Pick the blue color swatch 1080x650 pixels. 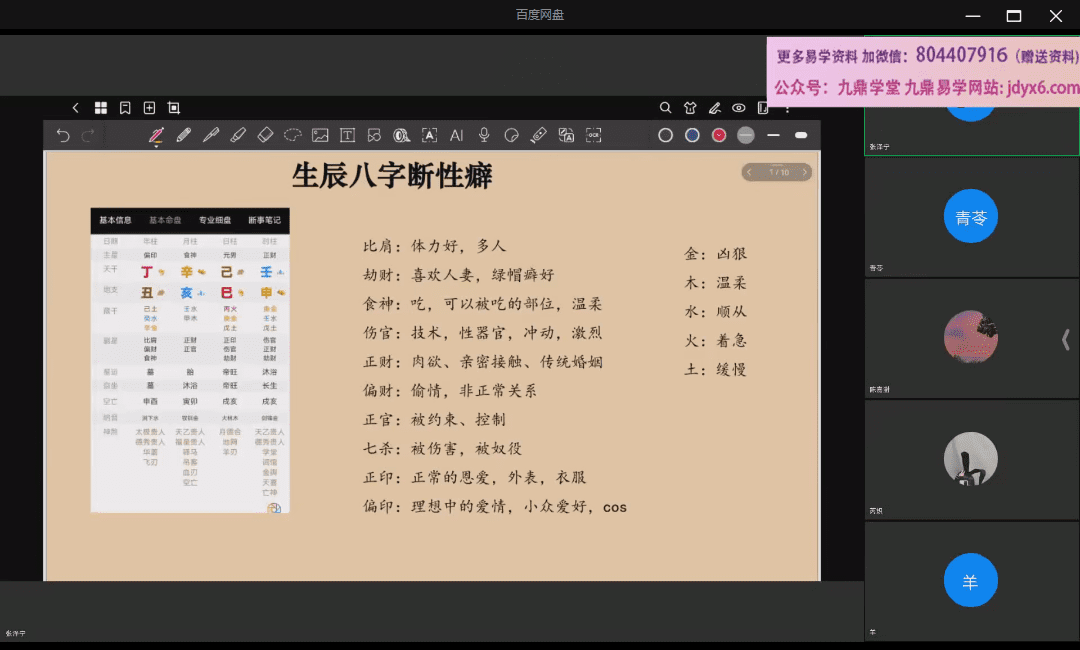tap(692, 135)
